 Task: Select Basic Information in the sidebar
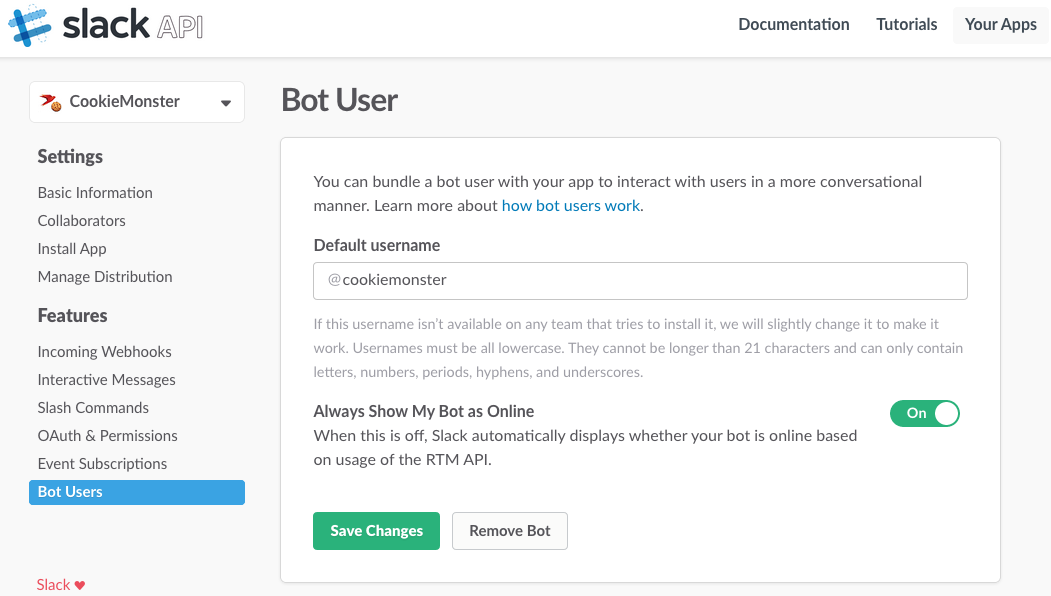(x=95, y=193)
